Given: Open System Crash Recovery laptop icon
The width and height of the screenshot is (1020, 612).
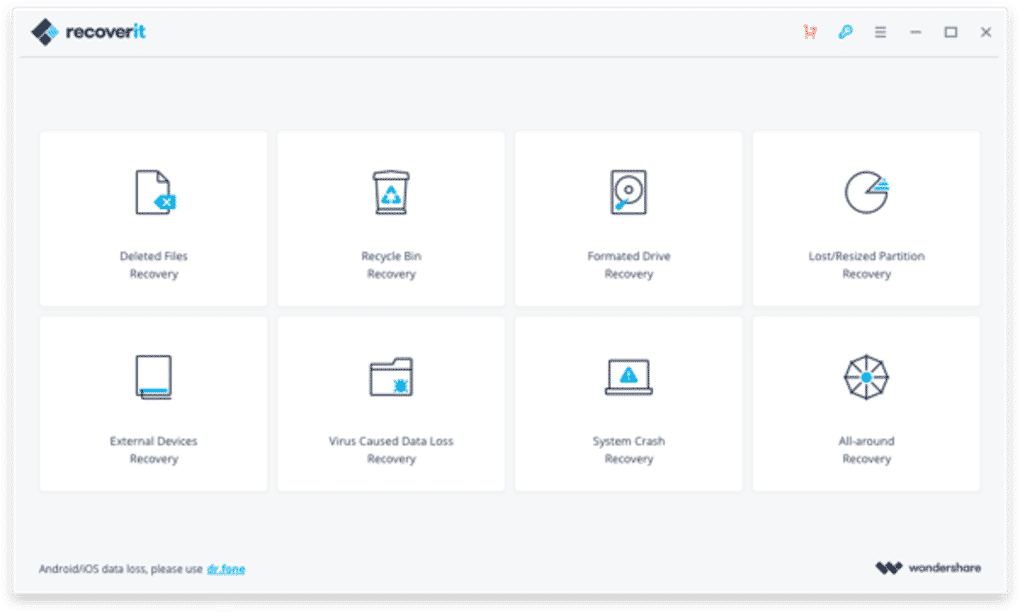Looking at the screenshot, I should [x=628, y=377].
